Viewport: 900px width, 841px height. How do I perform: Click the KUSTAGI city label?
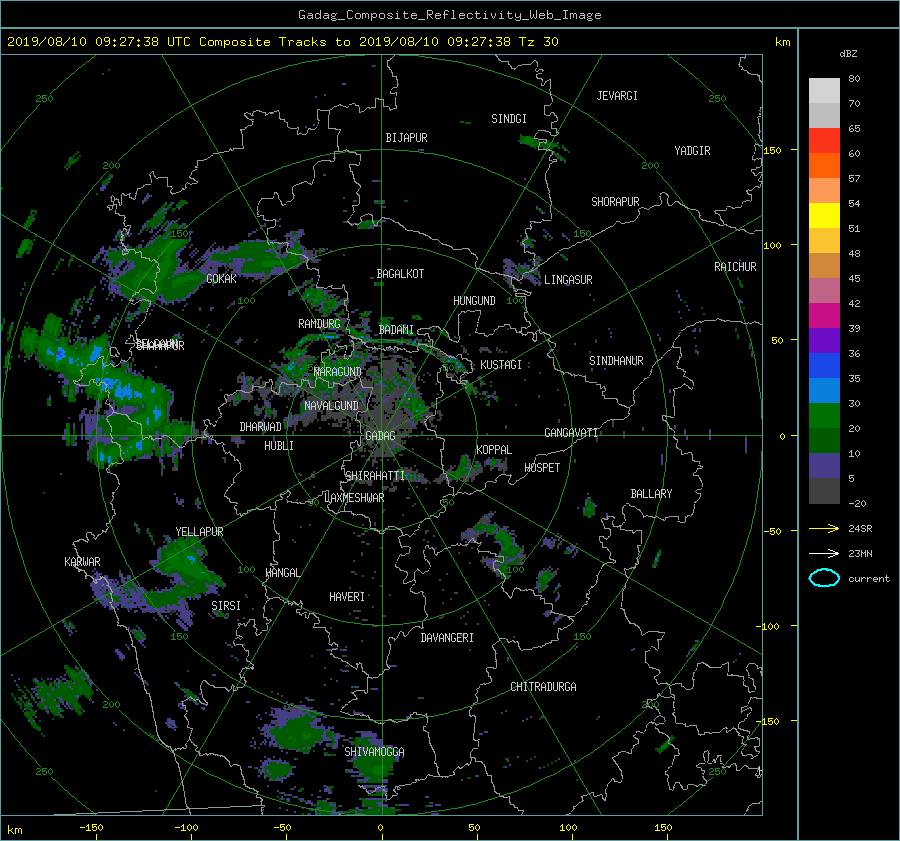(501, 365)
